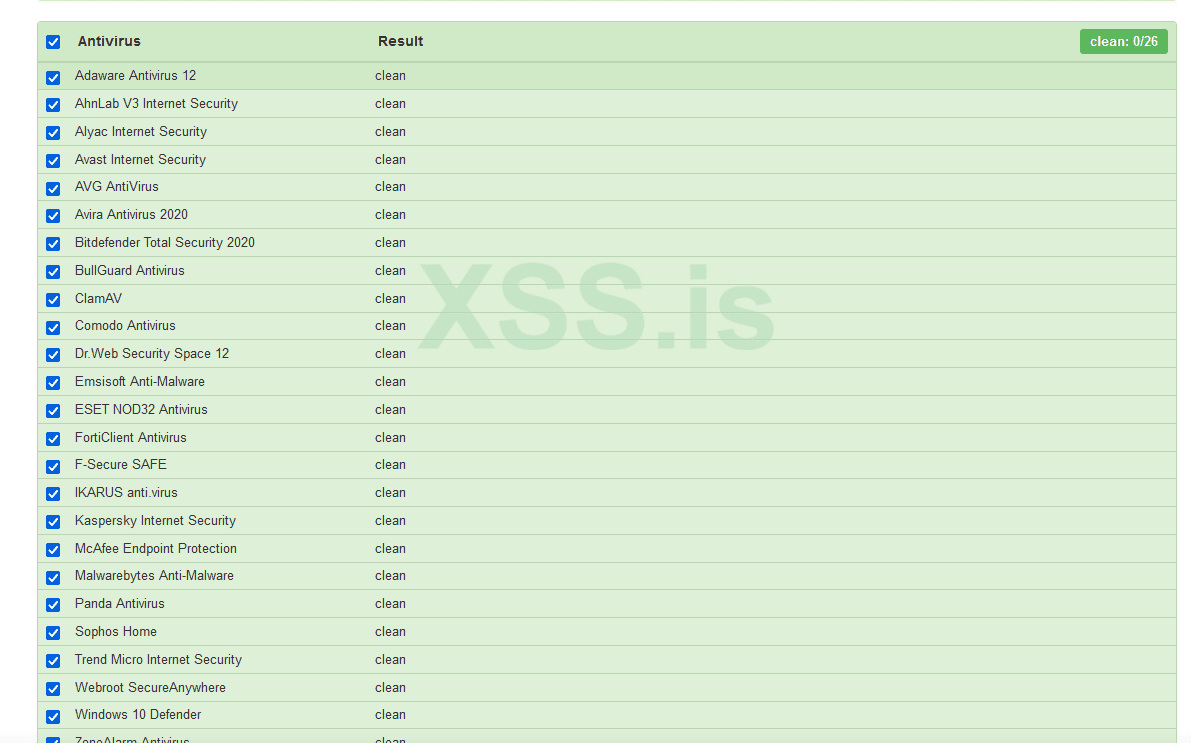Image resolution: width=1191 pixels, height=743 pixels.
Task: Select the AVG AntiVirus name
Action: (x=116, y=186)
